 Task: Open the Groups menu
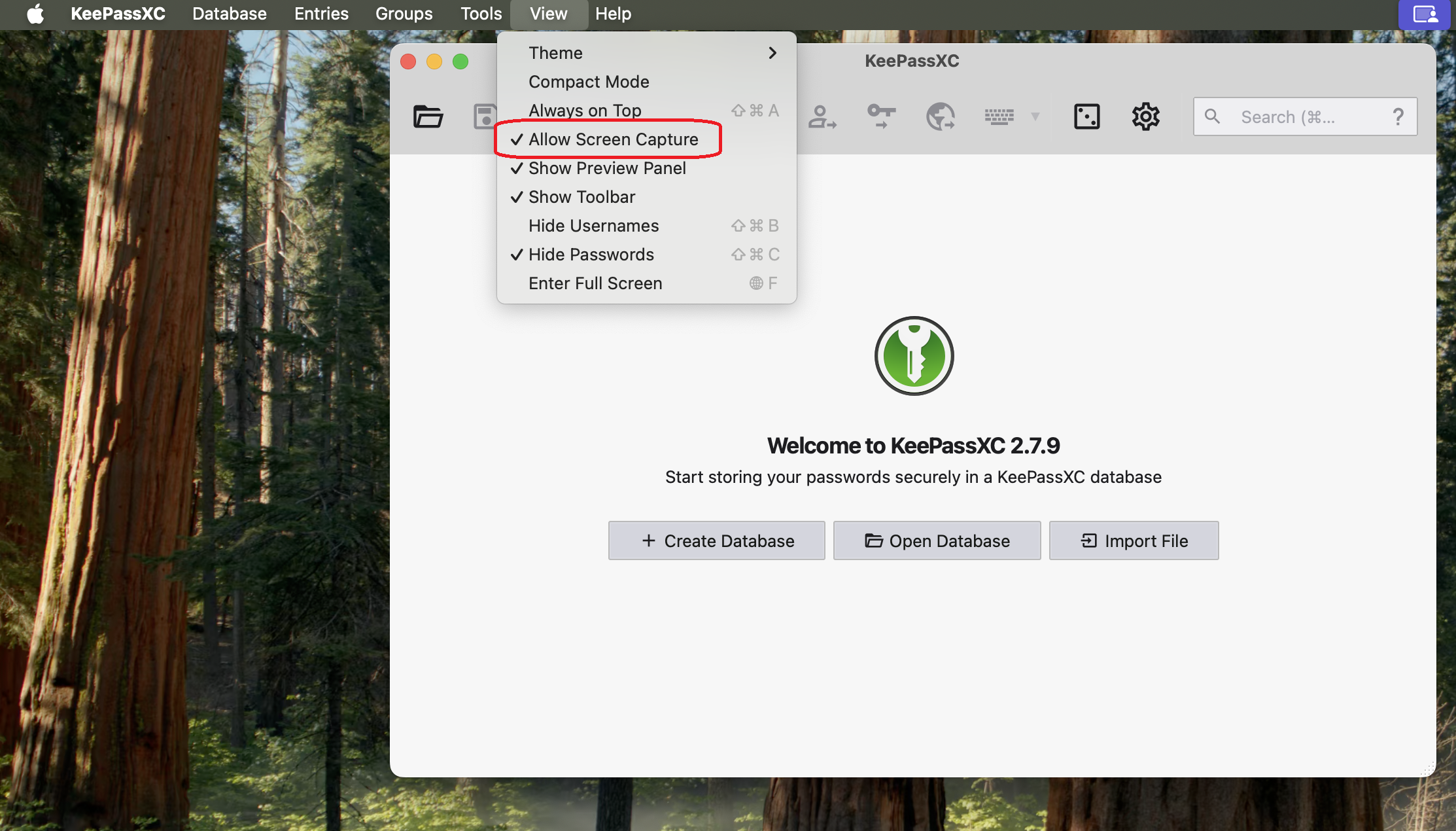pyautogui.click(x=404, y=14)
